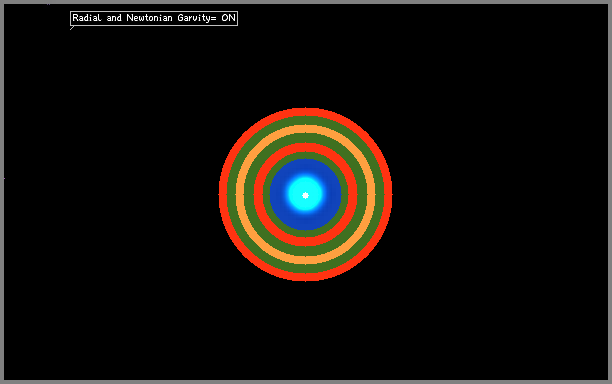Click the orange ring
612x384 pixels.
click(306, 129)
